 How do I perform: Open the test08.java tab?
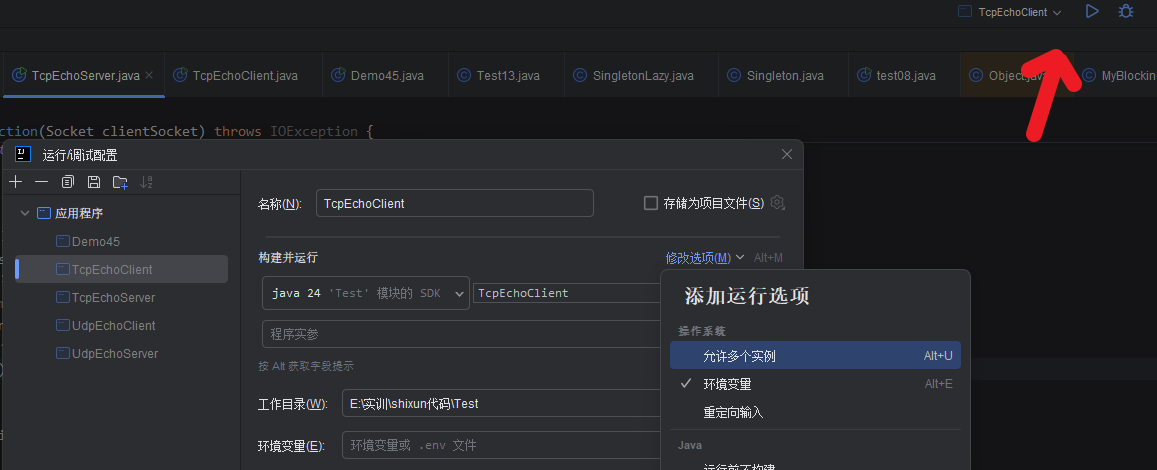[x=906, y=75]
